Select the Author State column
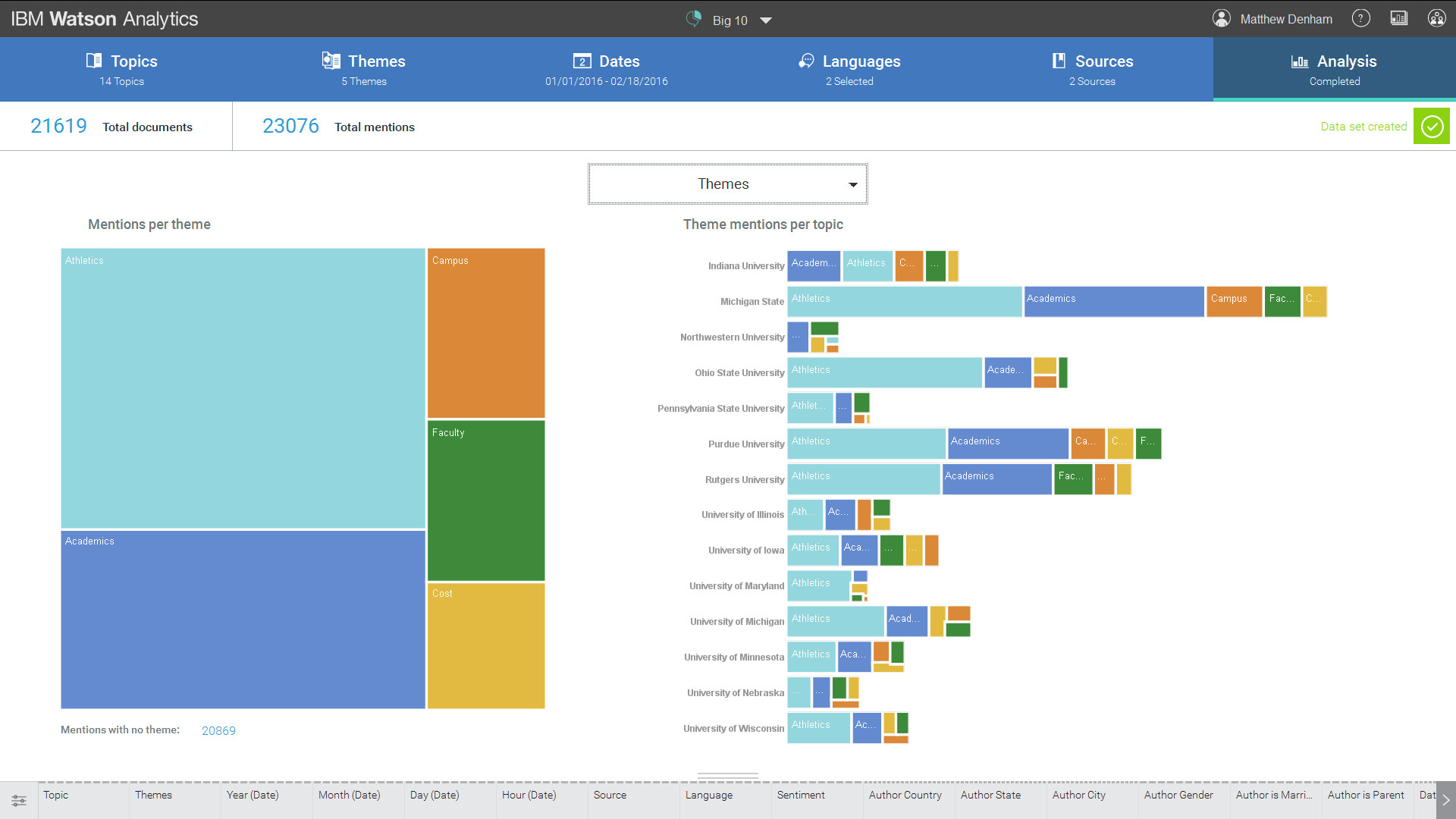 [1001, 800]
